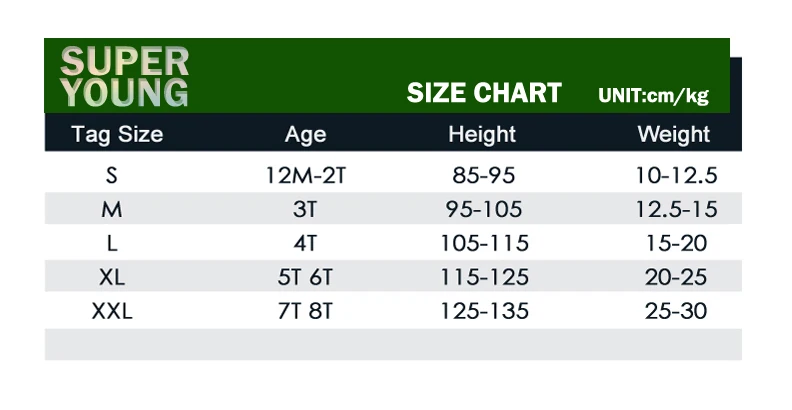
Task: Click the 105-115 height value
Action: coord(484,243)
